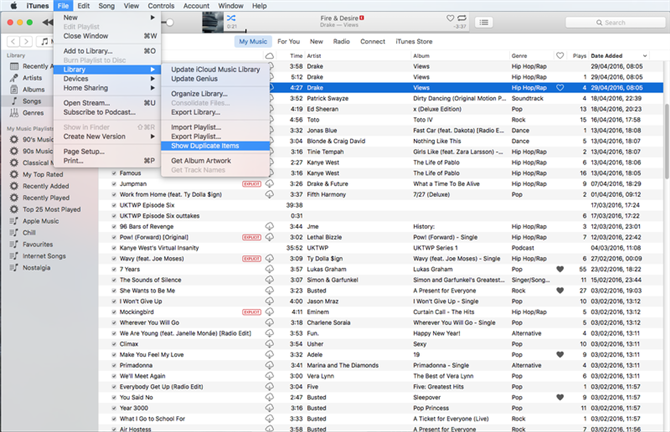Viewport: 670px width, 432px height.
Task: Click the heart for Make You Feel My Love
Action: pos(560,355)
